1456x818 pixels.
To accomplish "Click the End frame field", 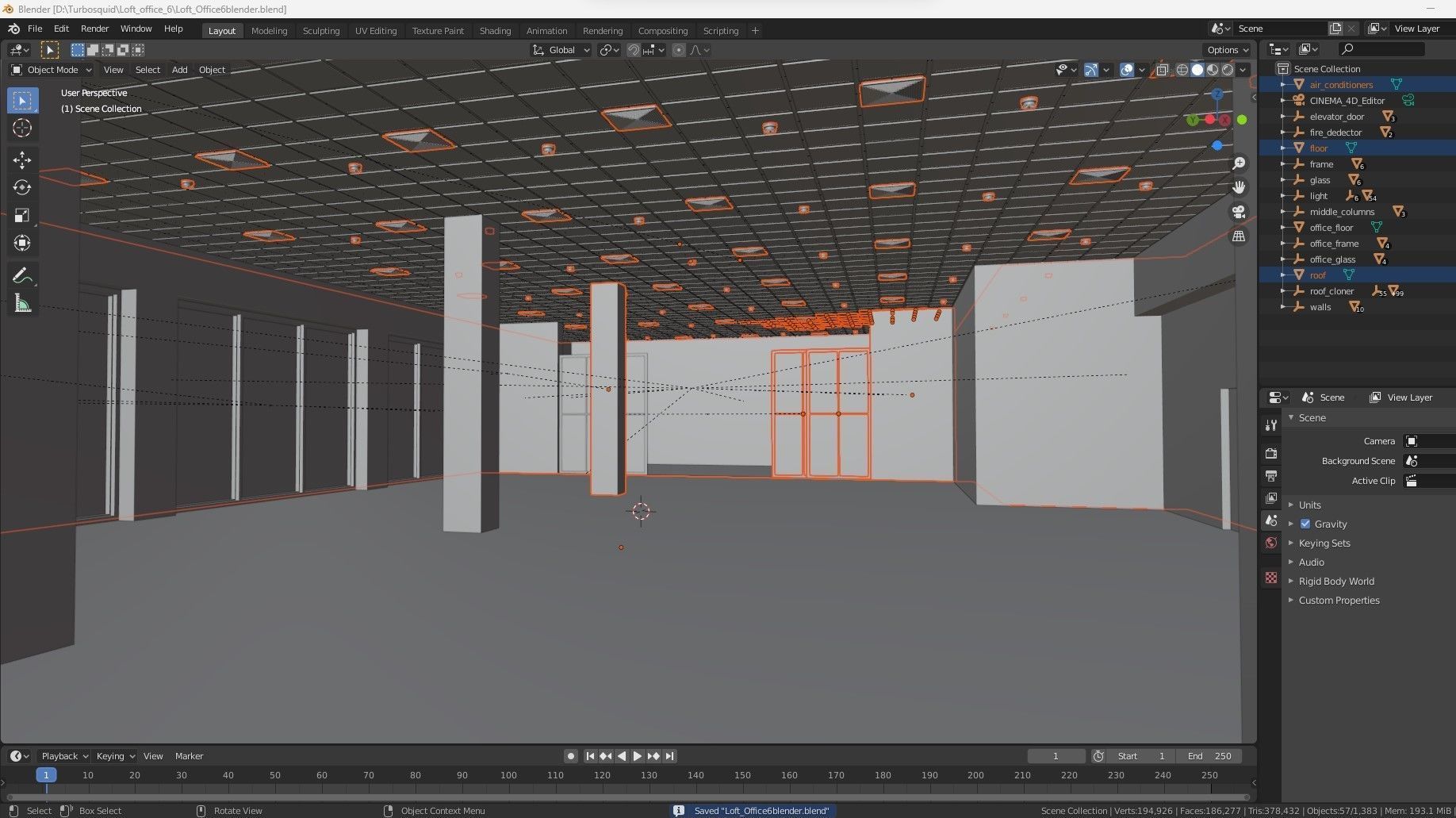I will tap(1209, 756).
